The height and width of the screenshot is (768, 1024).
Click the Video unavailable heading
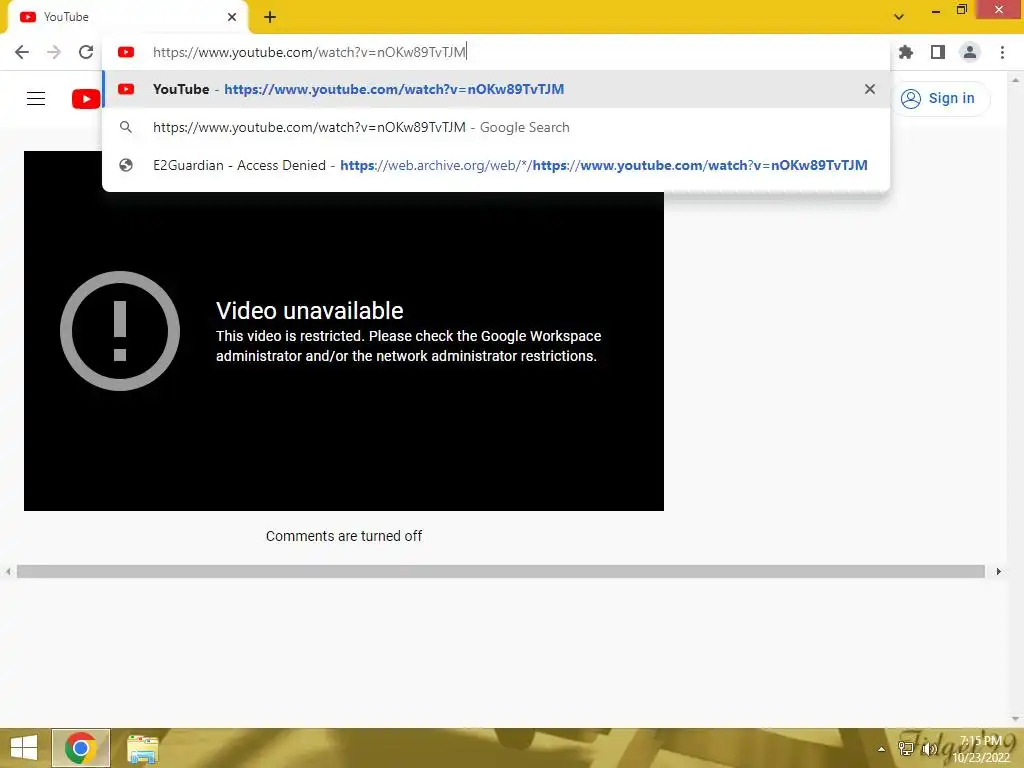(310, 311)
